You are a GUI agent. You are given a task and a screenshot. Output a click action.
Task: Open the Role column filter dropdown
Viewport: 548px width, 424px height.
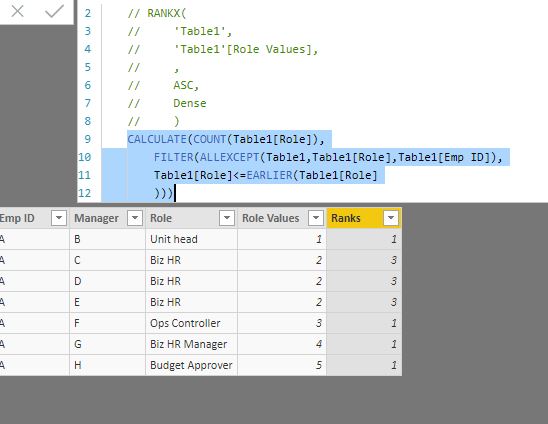click(x=227, y=218)
